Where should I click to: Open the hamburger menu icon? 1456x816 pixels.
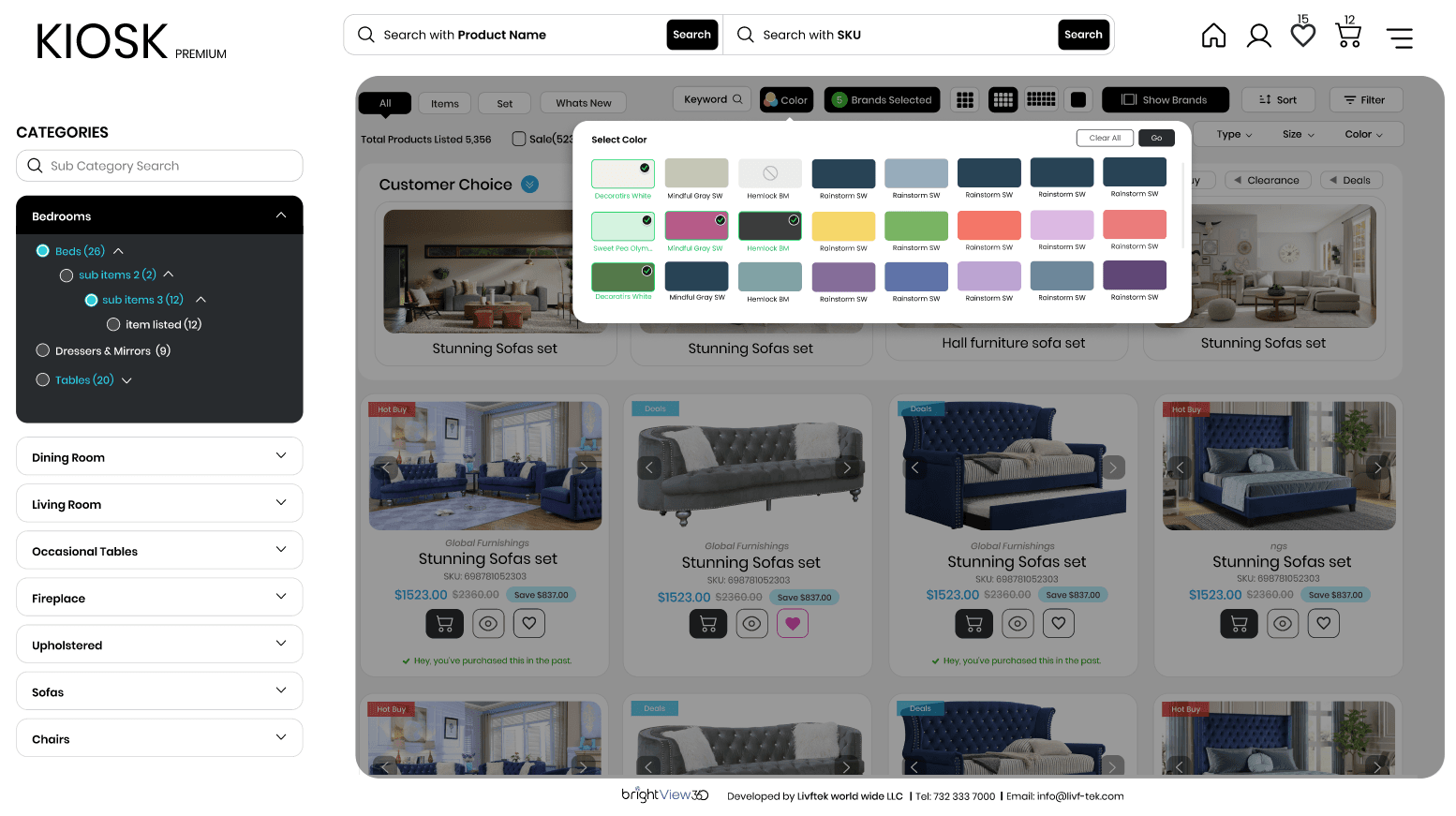tap(1399, 37)
